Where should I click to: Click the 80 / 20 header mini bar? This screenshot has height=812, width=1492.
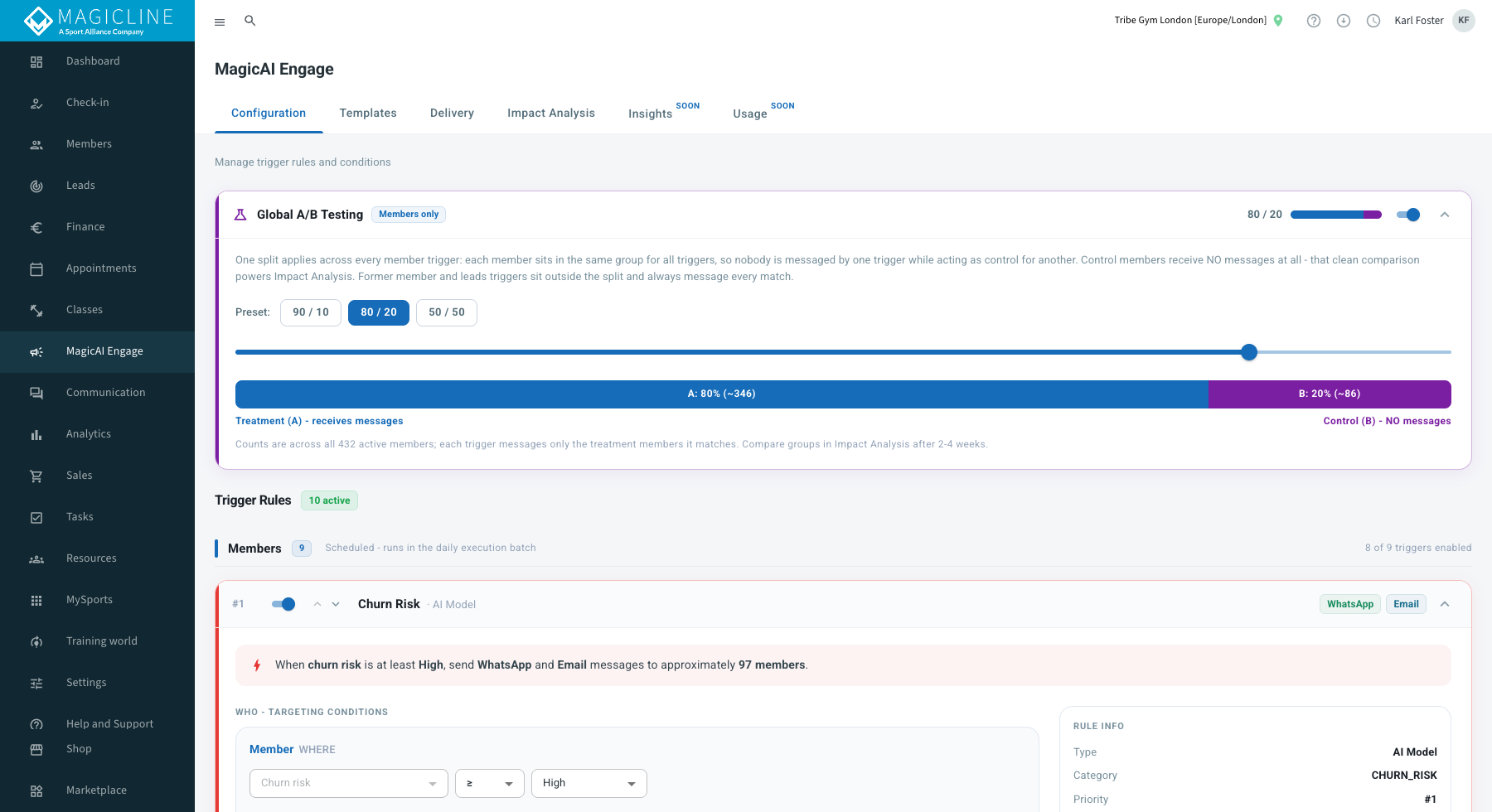tap(1336, 215)
